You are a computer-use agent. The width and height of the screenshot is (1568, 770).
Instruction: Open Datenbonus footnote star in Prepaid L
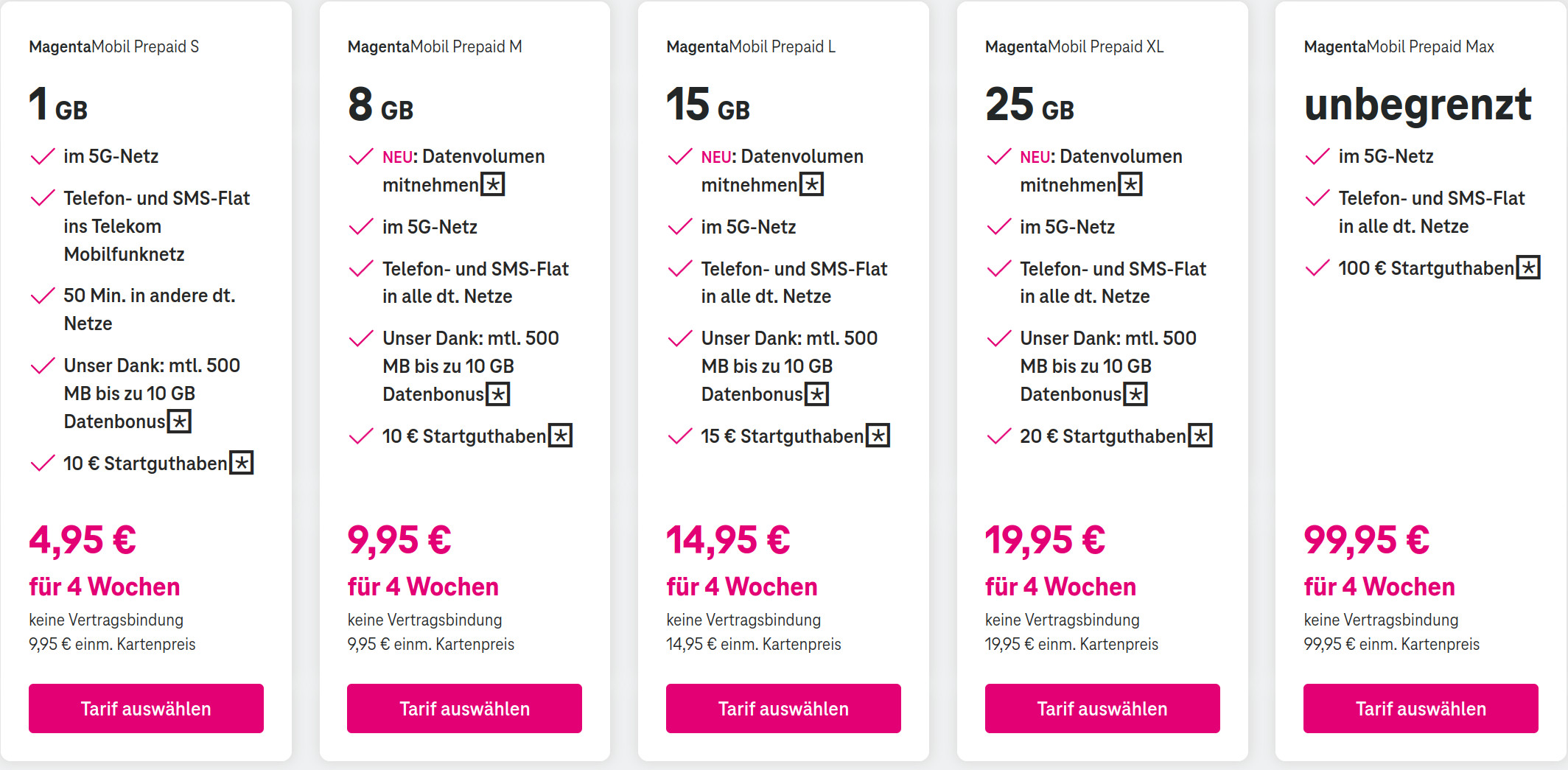(817, 394)
